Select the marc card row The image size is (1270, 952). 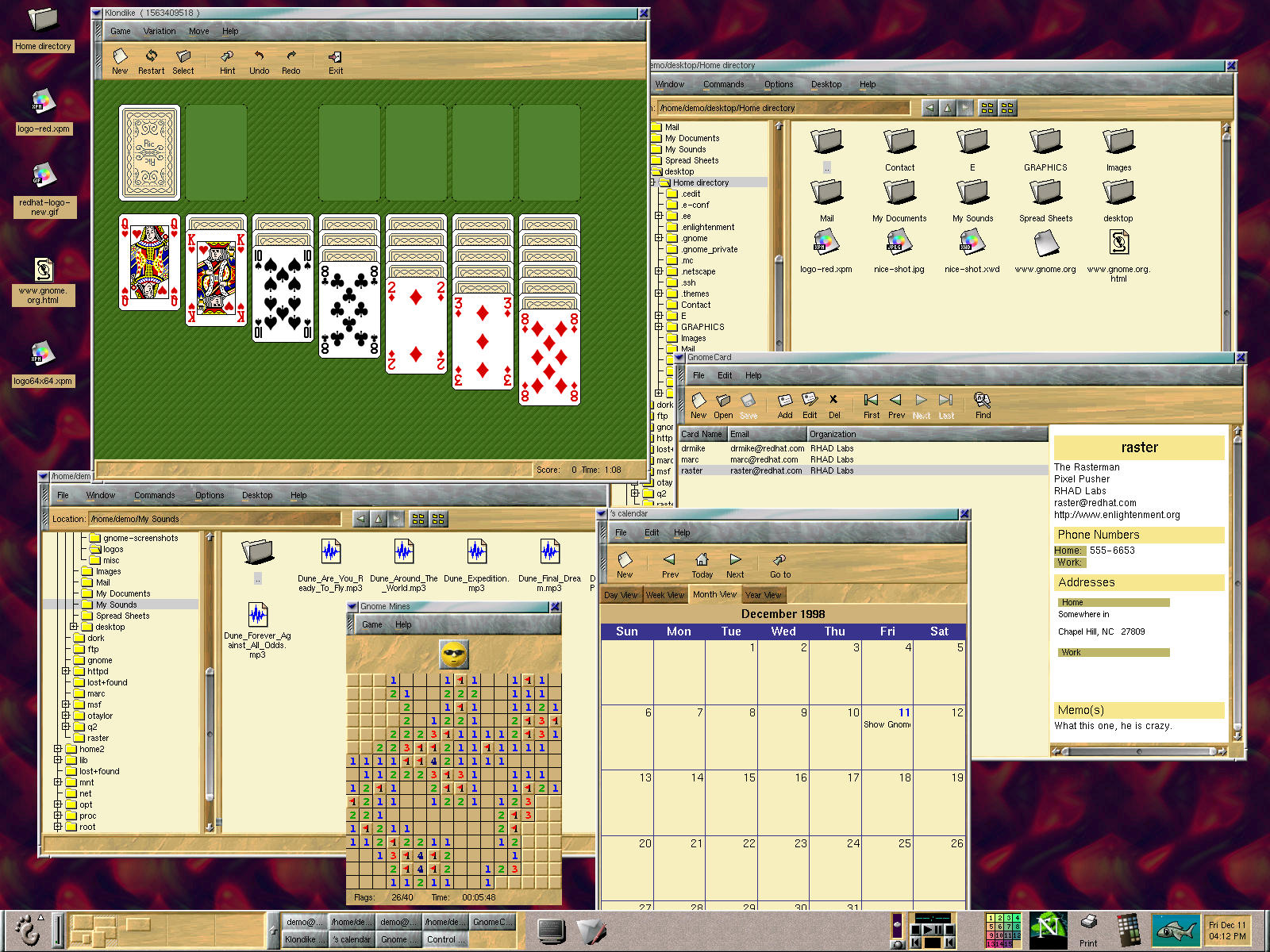pyautogui.click(x=864, y=459)
